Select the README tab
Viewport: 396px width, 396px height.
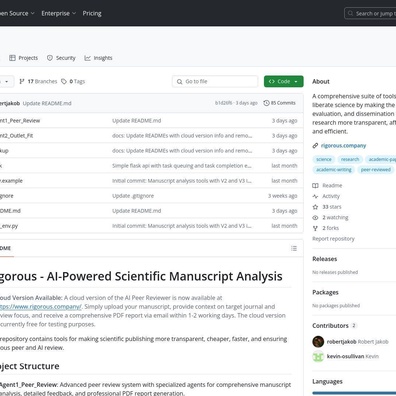pyautogui.click(x=6, y=248)
